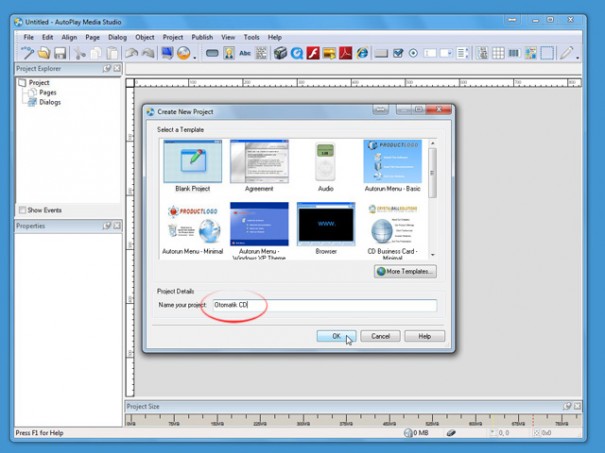Select the Autorun Menu - Basic template
605x453 pixels.
click(x=392, y=166)
